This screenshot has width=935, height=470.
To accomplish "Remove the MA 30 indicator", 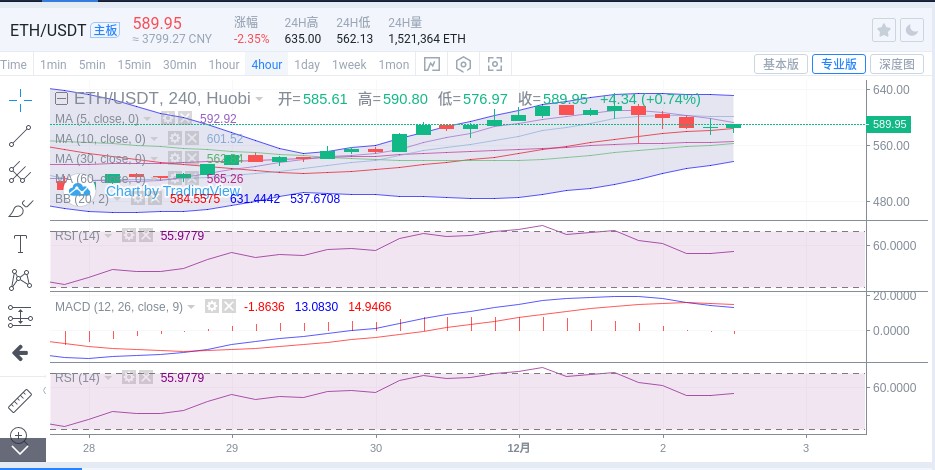I will click(x=191, y=159).
